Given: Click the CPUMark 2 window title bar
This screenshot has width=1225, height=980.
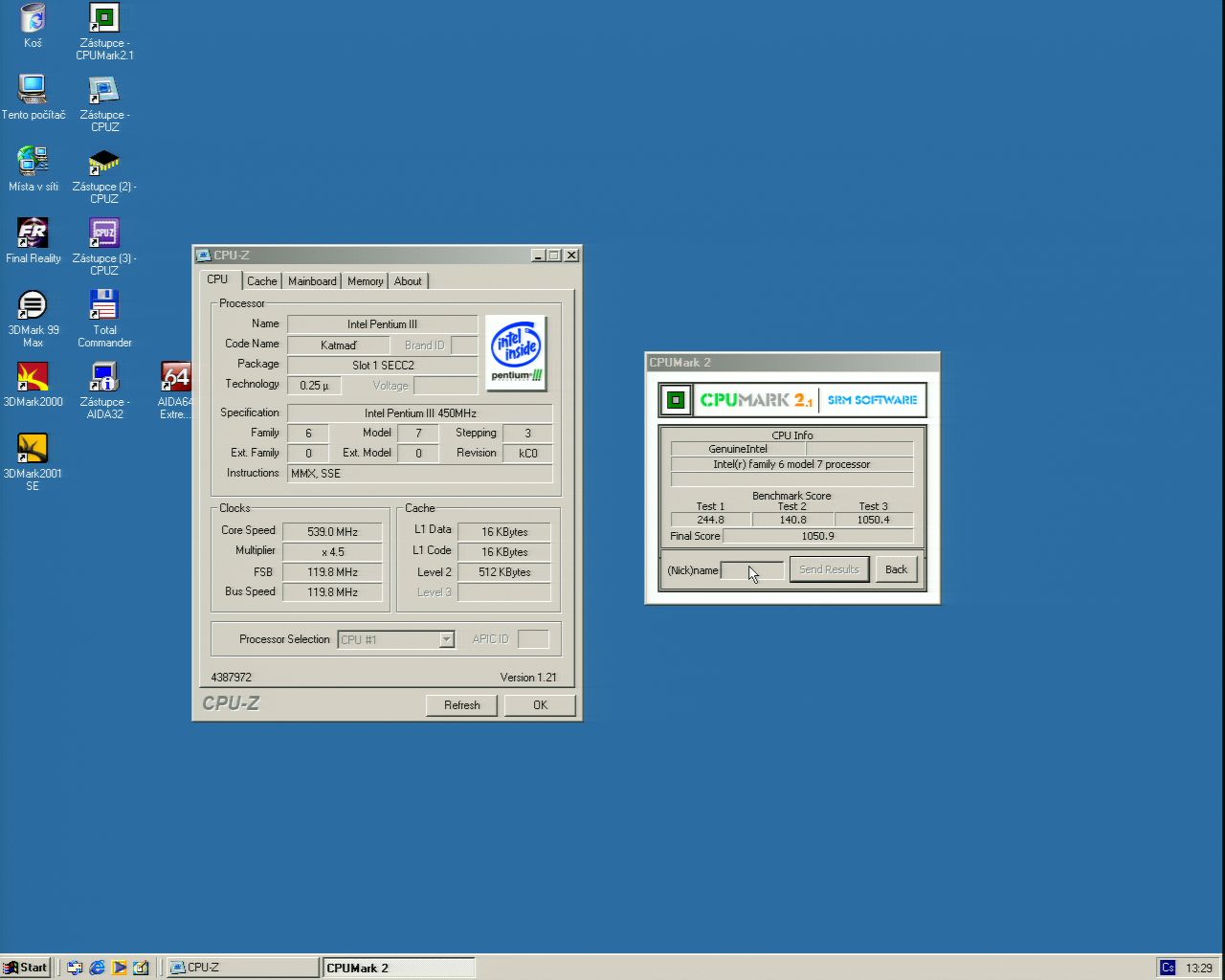Looking at the screenshot, I should point(792,363).
